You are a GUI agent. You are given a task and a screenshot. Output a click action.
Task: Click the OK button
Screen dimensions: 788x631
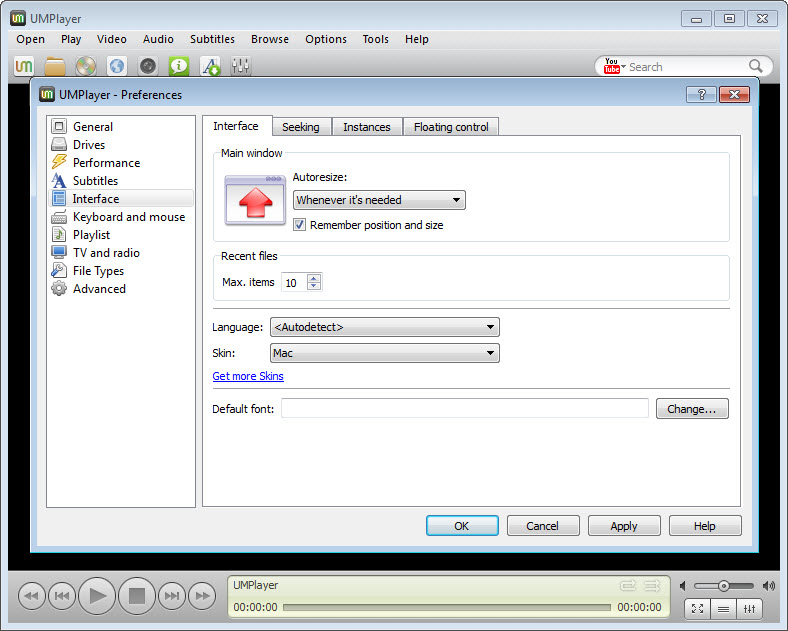[462, 525]
